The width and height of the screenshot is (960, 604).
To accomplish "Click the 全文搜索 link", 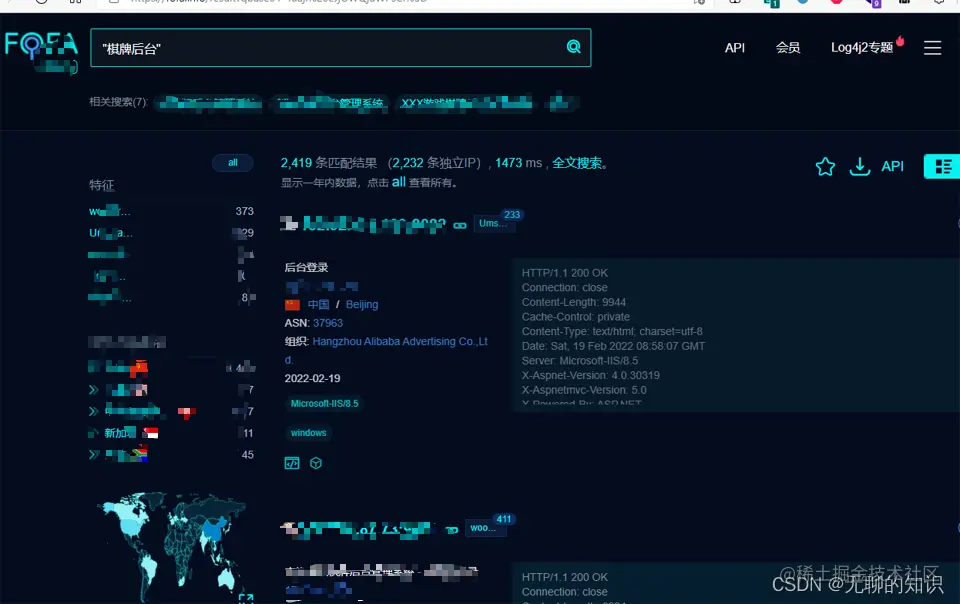I will (x=577, y=163).
